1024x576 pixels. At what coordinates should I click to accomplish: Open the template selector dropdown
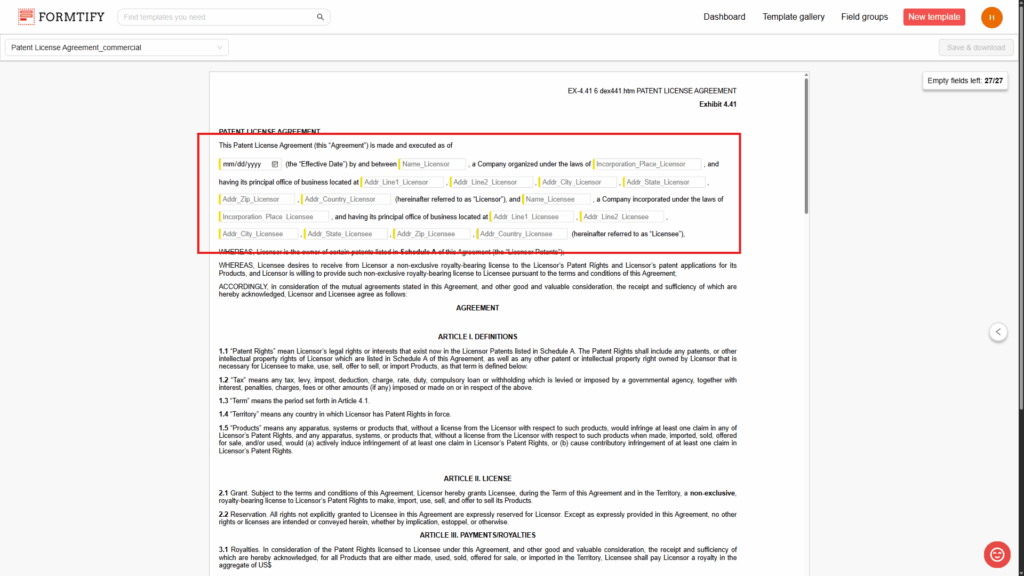coord(116,47)
